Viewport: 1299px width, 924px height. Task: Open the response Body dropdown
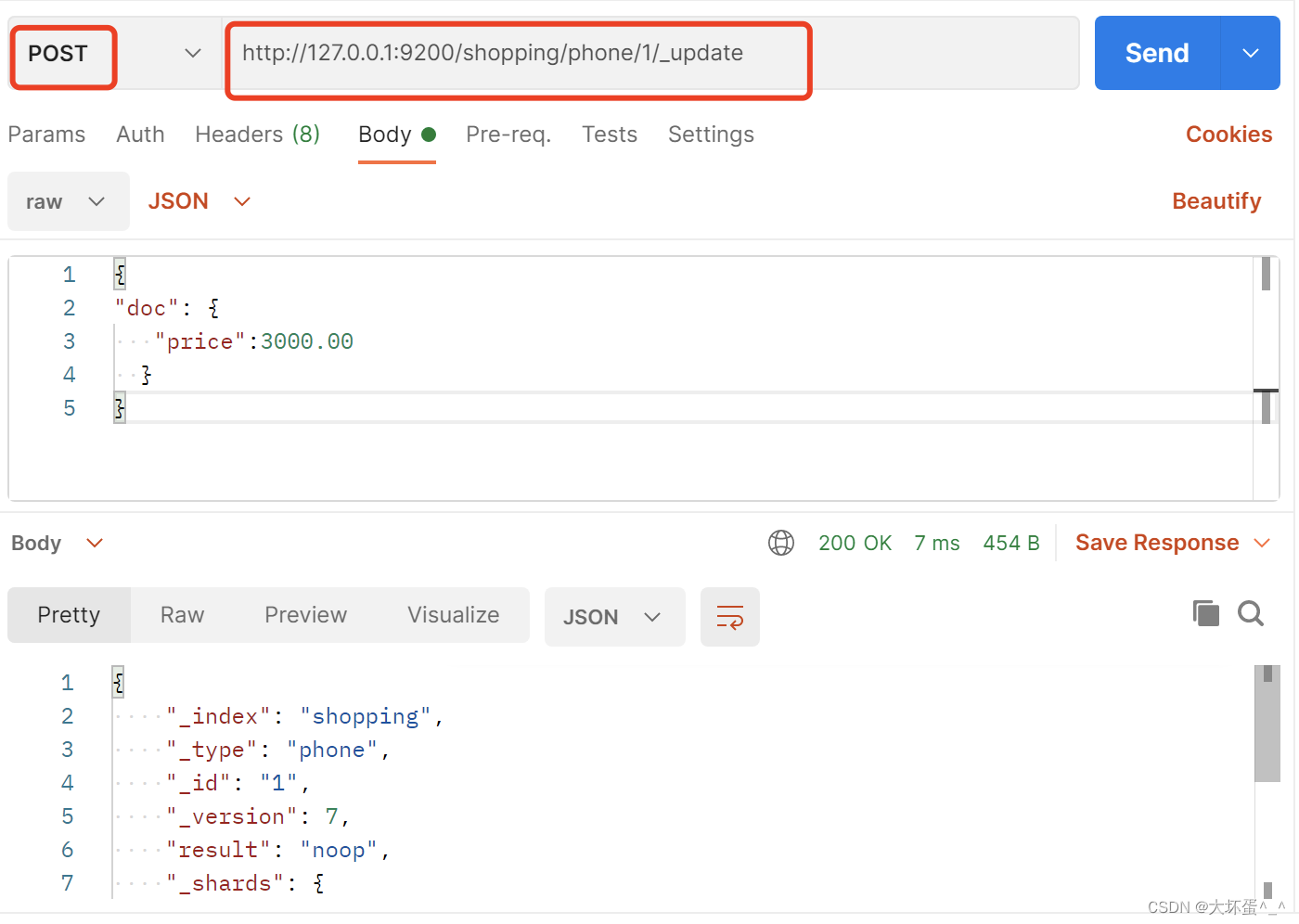(58, 543)
